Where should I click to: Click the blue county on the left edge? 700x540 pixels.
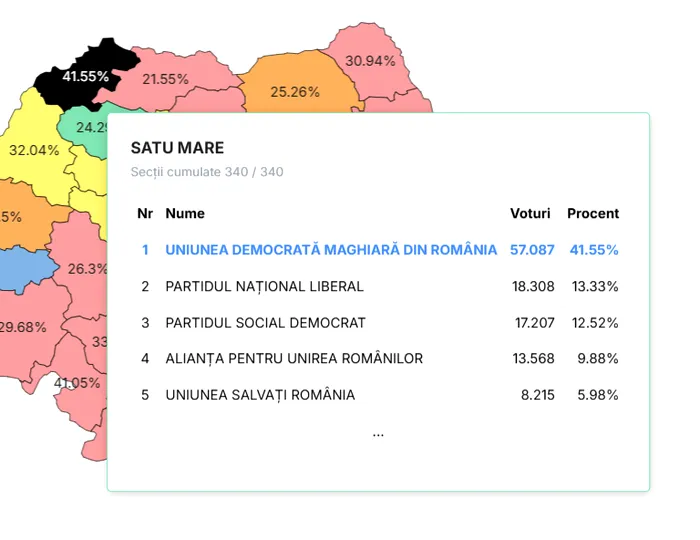click(22, 268)
